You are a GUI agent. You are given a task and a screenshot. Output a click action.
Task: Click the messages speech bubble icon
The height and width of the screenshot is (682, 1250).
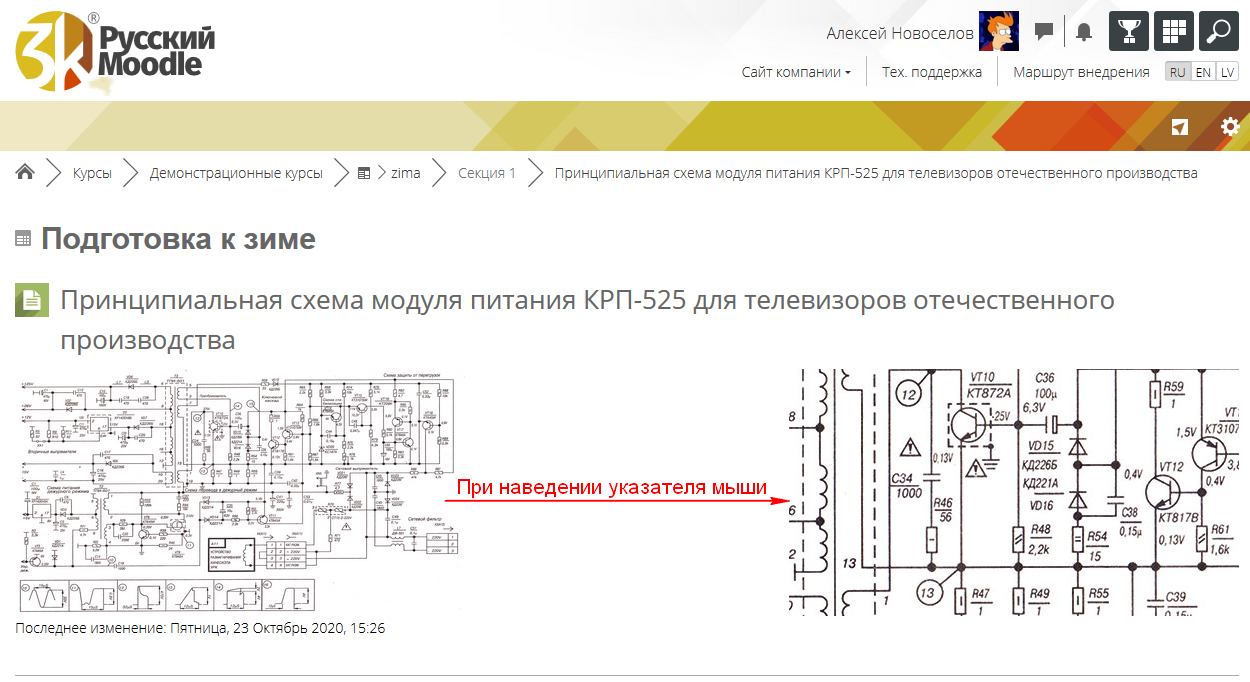[1044, 32]
